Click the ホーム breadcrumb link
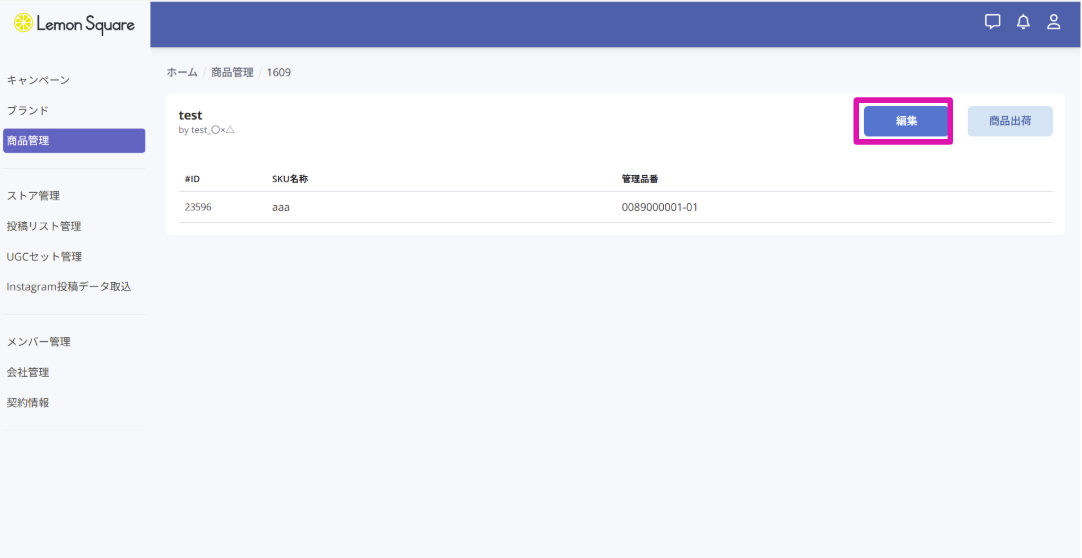 182,73
